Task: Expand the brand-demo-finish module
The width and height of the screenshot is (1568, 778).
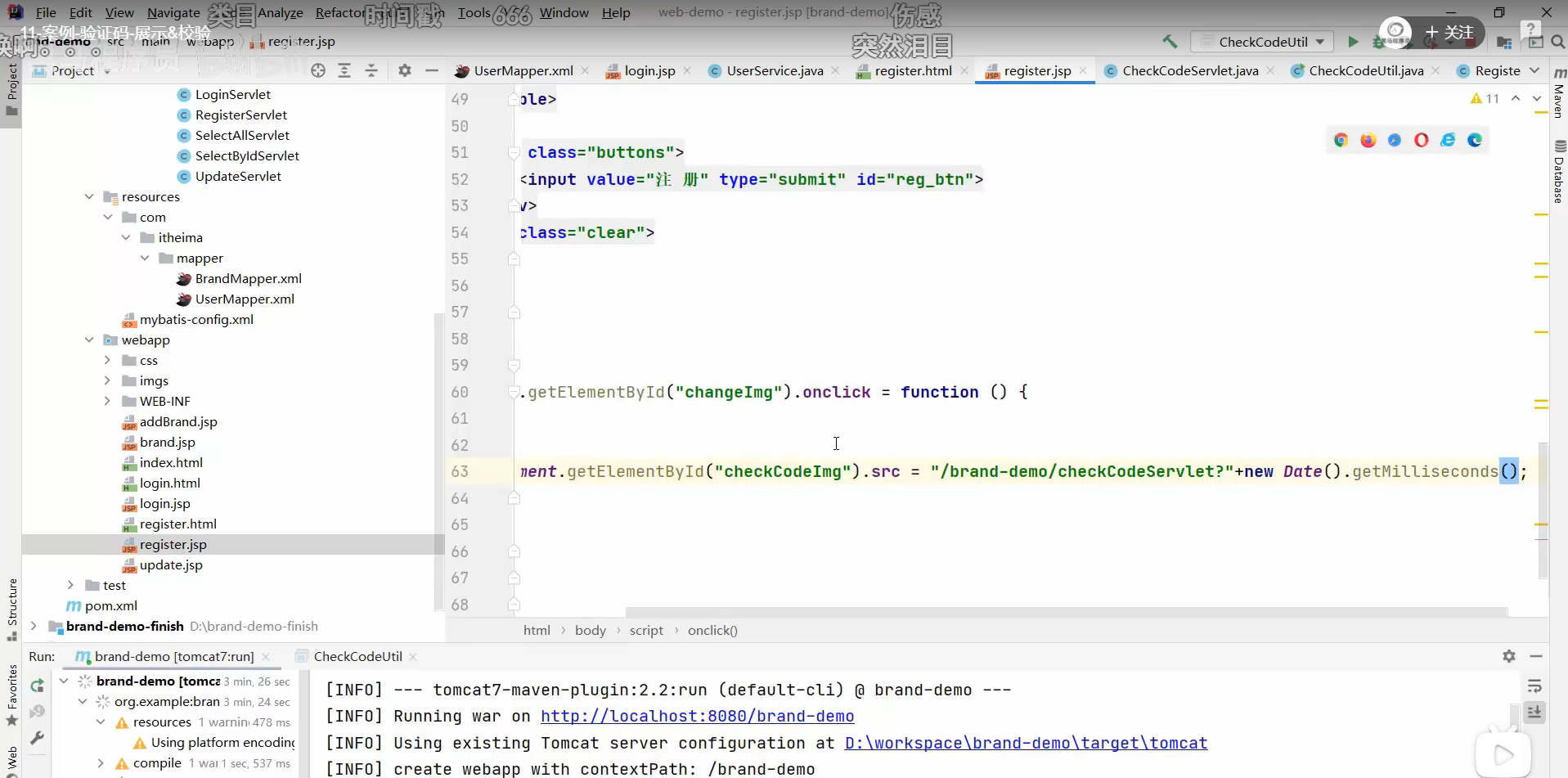Action: (34, 626)
